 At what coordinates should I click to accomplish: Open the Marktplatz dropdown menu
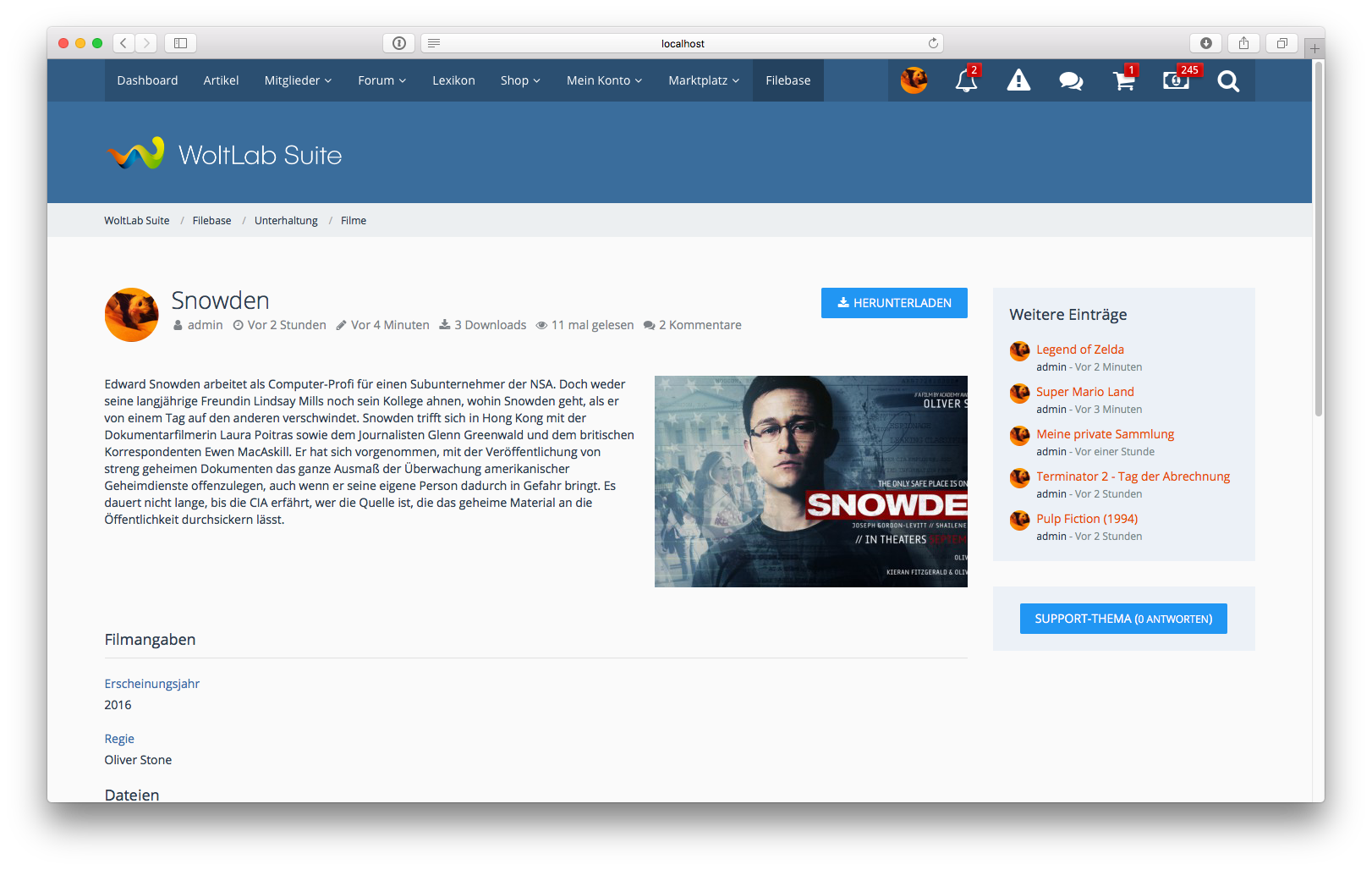(704, 80)
